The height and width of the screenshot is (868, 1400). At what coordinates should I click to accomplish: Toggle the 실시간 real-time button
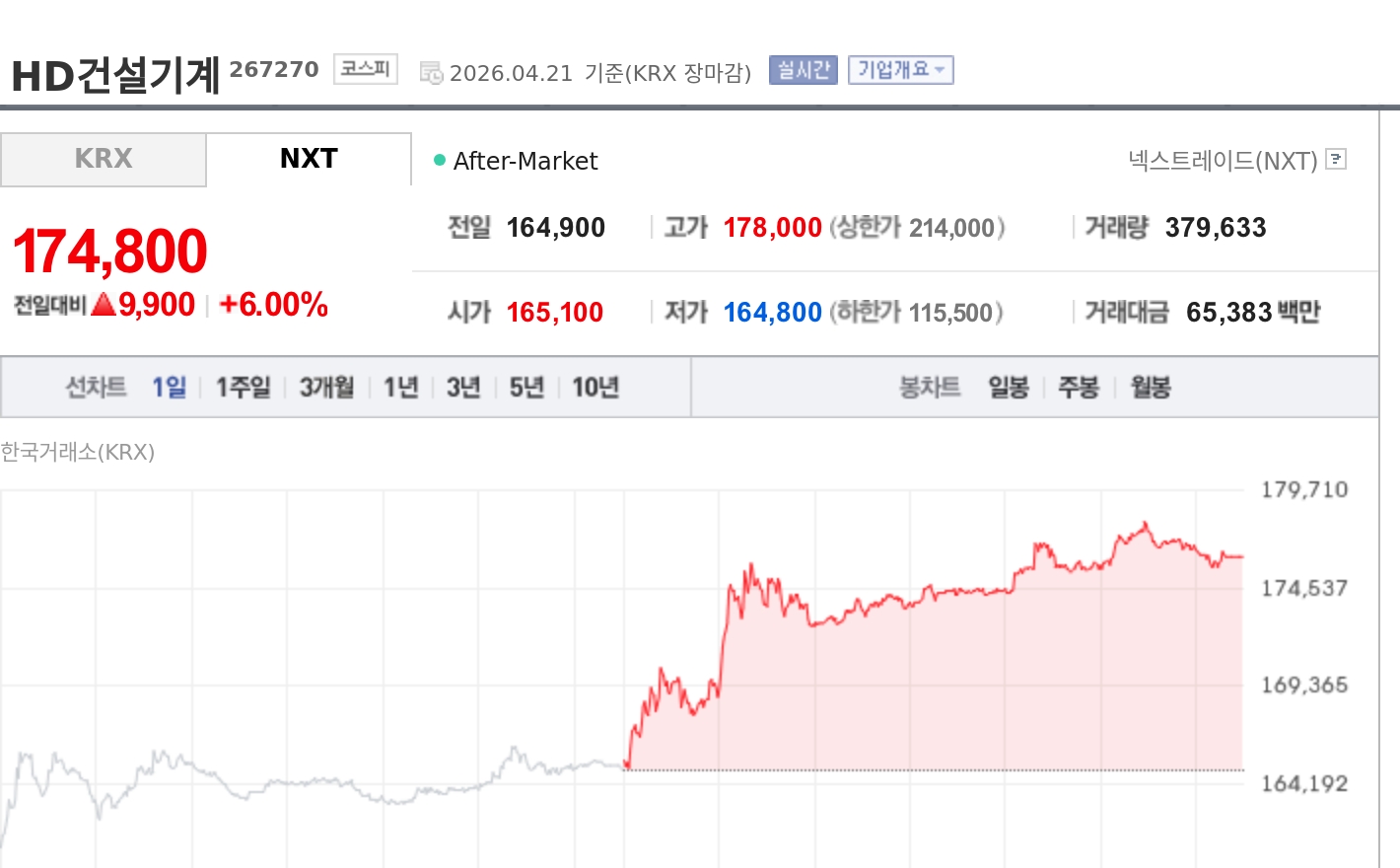coord(803,70)
